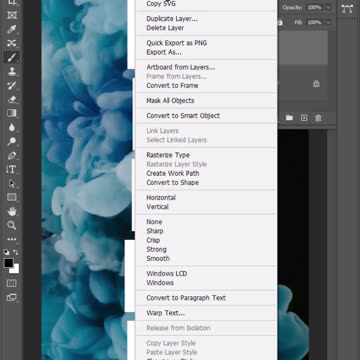Click the Opacity 100% value field

coord(314,7)
